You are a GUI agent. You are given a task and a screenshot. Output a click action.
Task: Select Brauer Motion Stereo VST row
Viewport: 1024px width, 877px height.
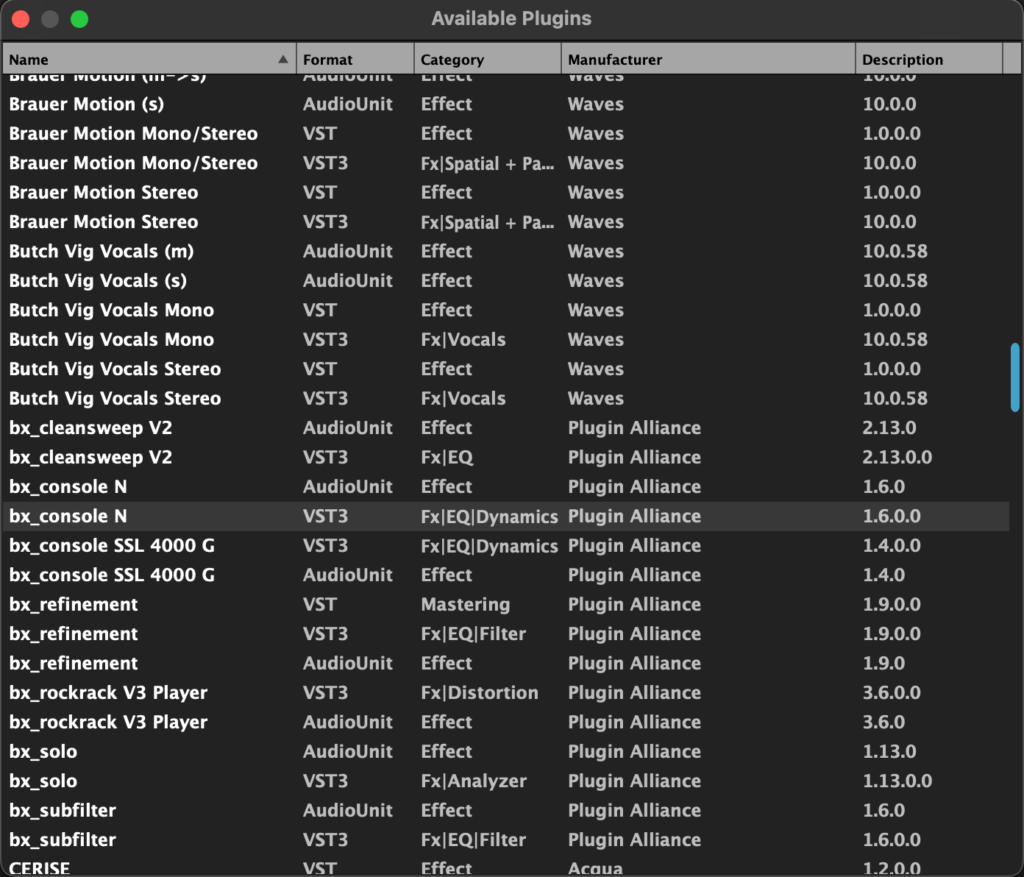click(x=506, y=192)
